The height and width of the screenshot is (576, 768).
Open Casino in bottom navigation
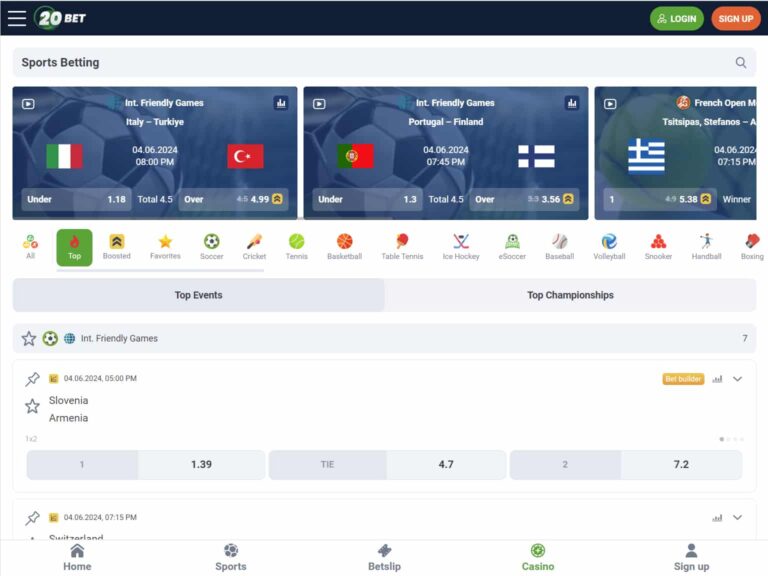[538, 558]
